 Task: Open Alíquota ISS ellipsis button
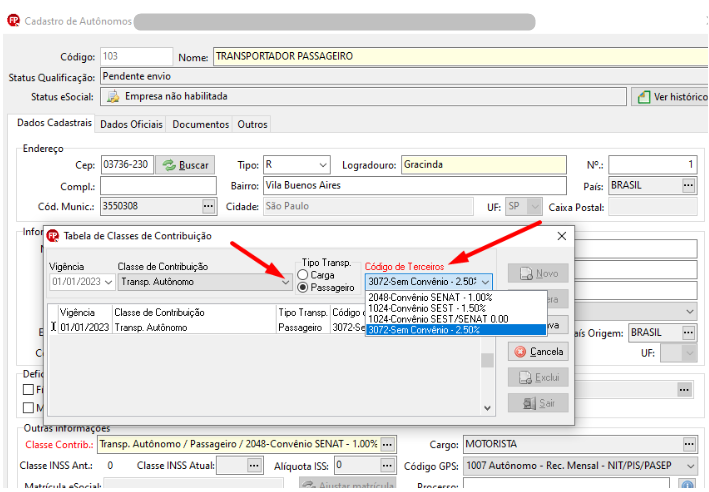coord(387,465)
